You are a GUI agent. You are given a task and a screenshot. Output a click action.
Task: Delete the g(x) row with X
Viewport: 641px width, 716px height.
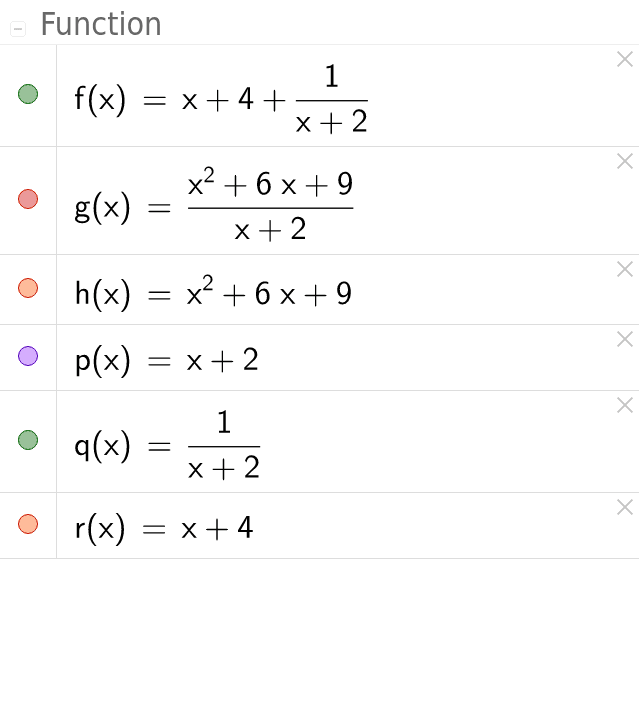625,161
